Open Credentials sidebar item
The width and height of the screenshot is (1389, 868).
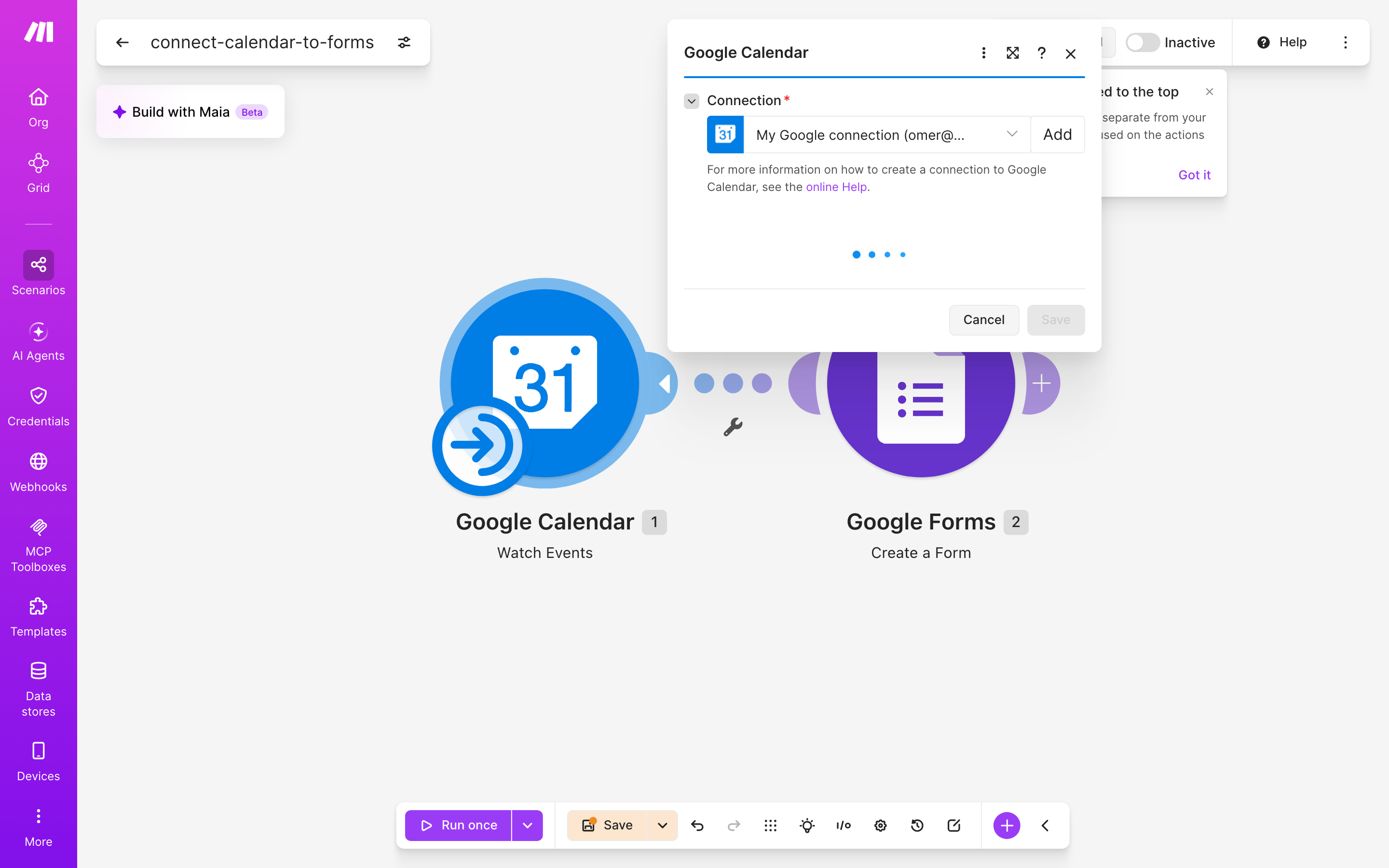[39, 407]
